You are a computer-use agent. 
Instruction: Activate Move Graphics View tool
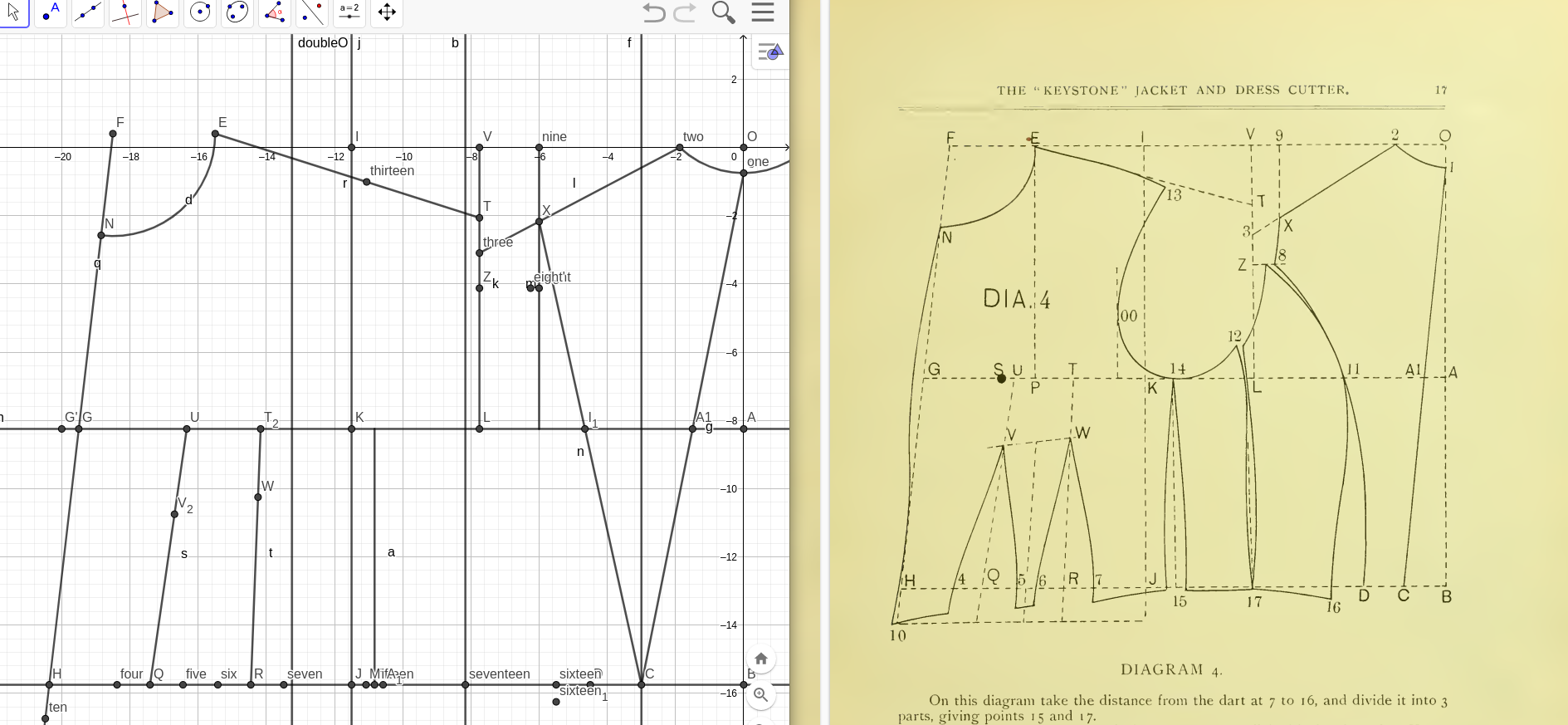[x=387, y=12]
